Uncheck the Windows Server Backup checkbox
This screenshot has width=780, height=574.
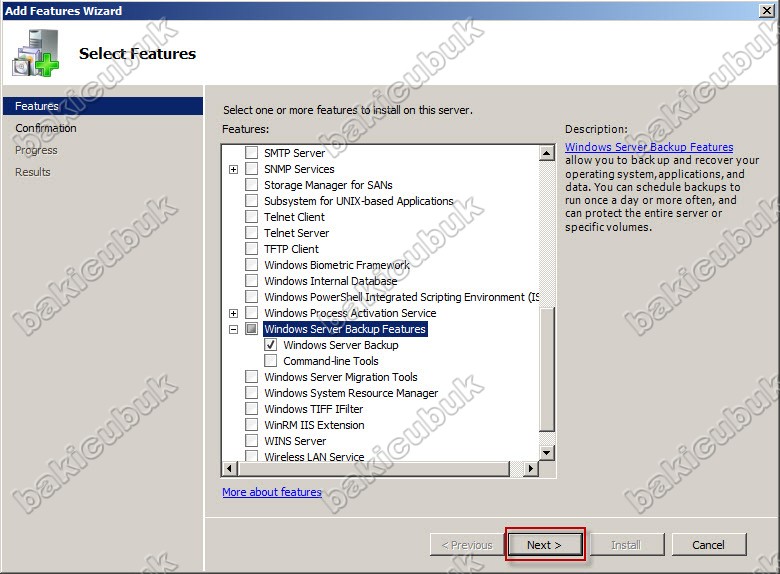pyautogui.click(x=271, y=345)
